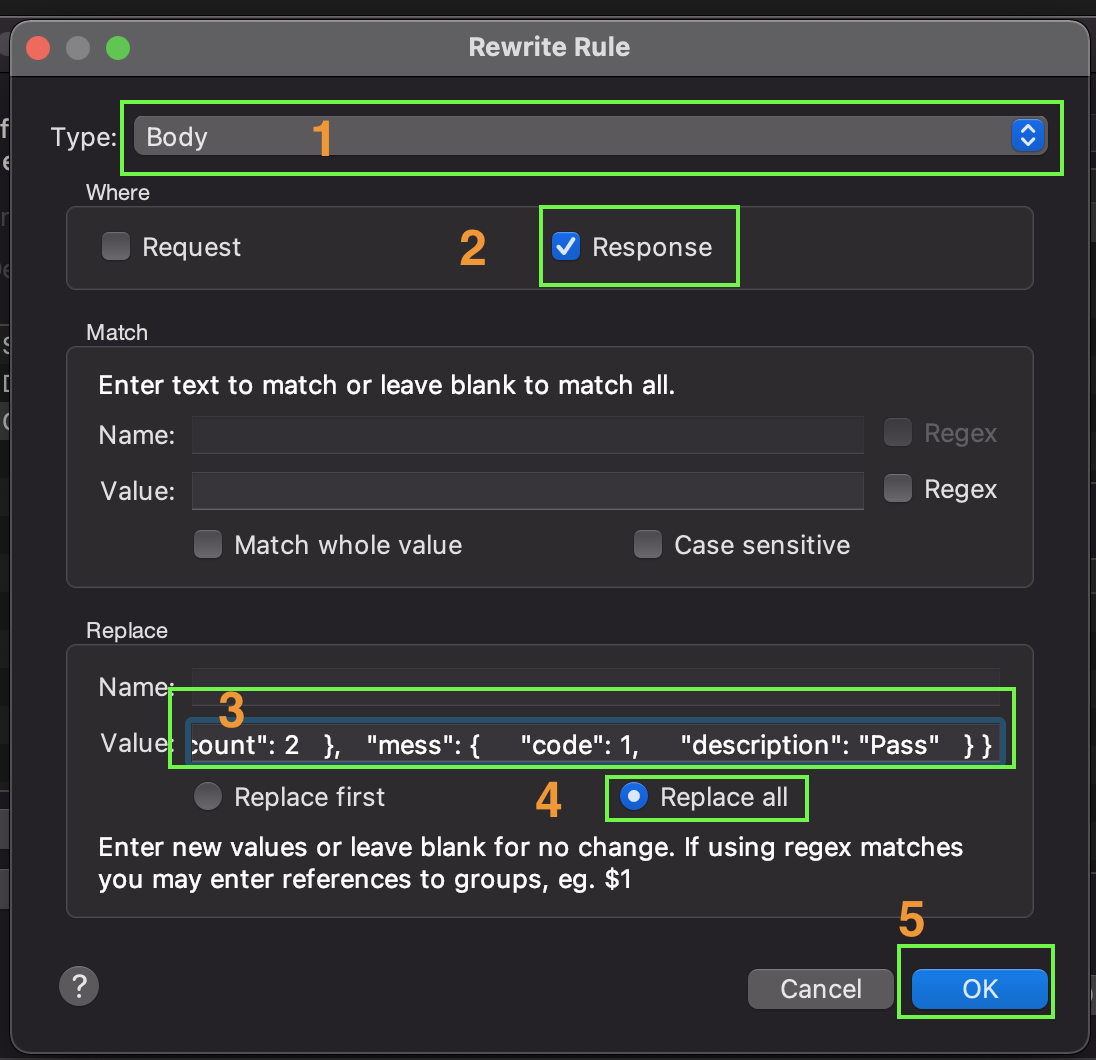The height and width of the screenshot is (1060, 1096).
Task: Open the Type dropdown showing Body
Action: click(x=589, y=136)
